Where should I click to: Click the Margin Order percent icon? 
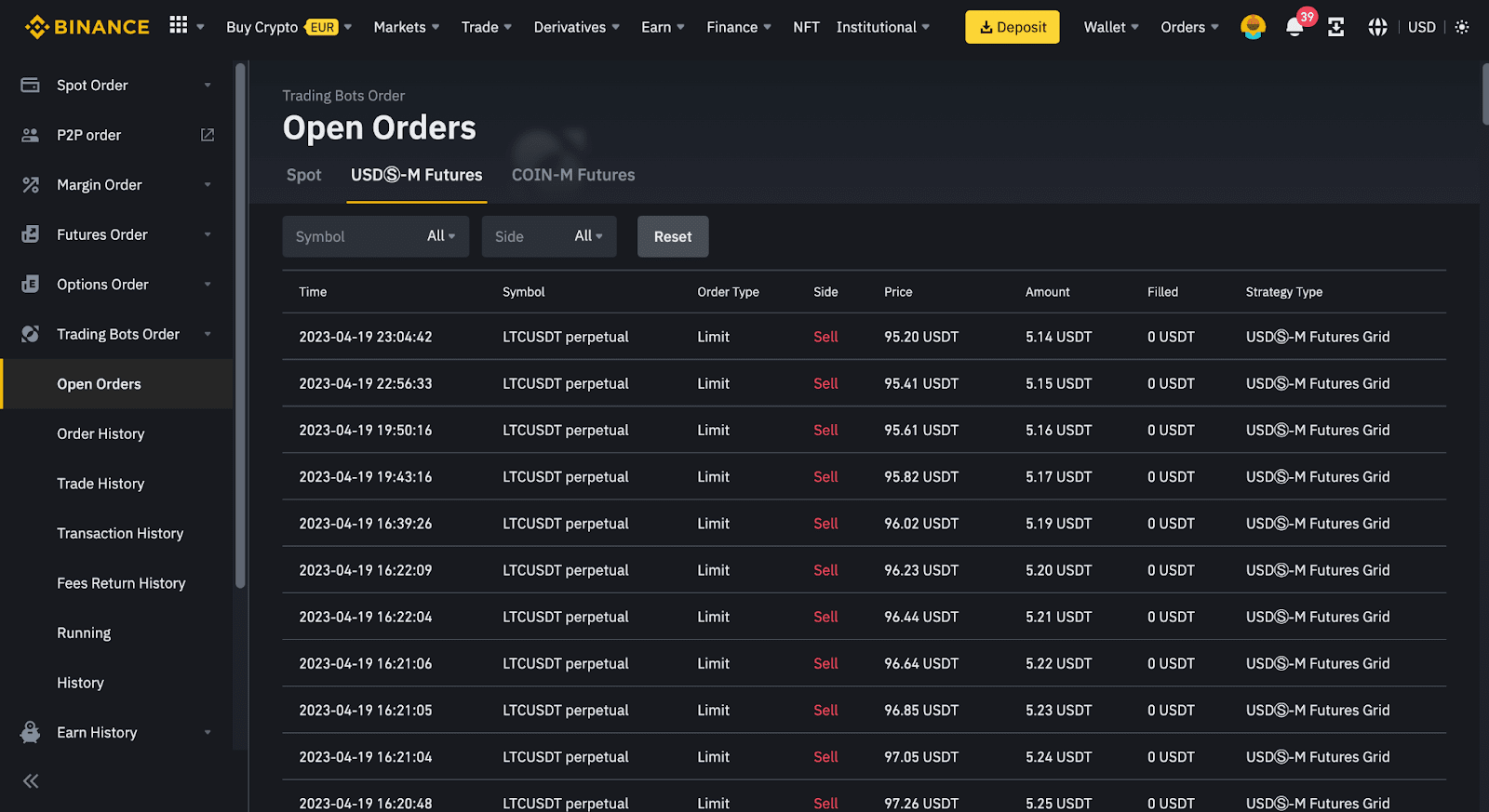coord(30,184)
